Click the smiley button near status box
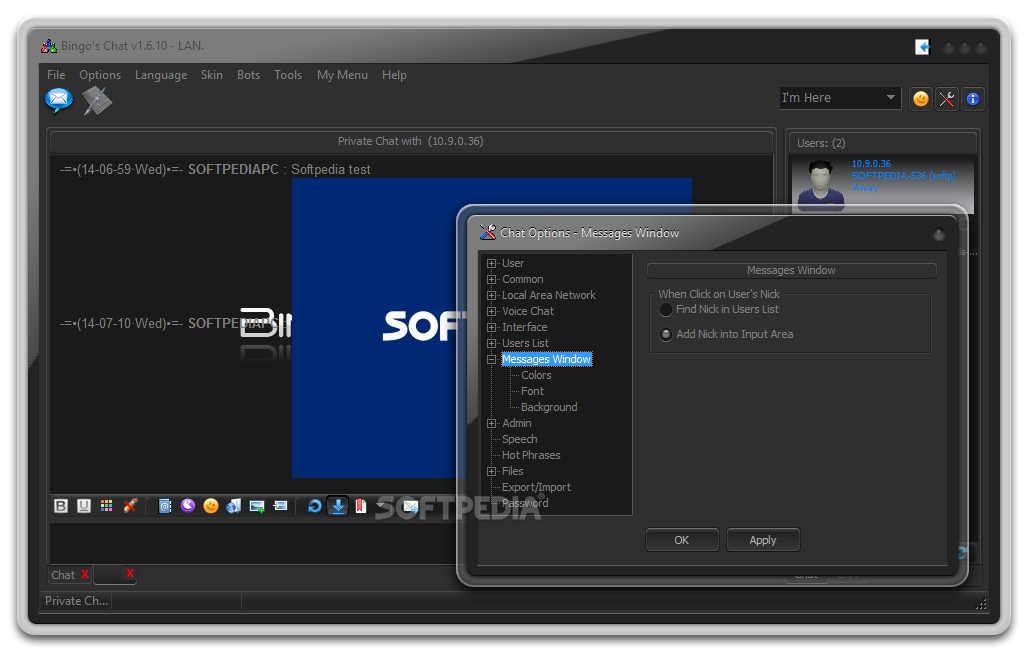1028x652 pixels. click(921, 99)
